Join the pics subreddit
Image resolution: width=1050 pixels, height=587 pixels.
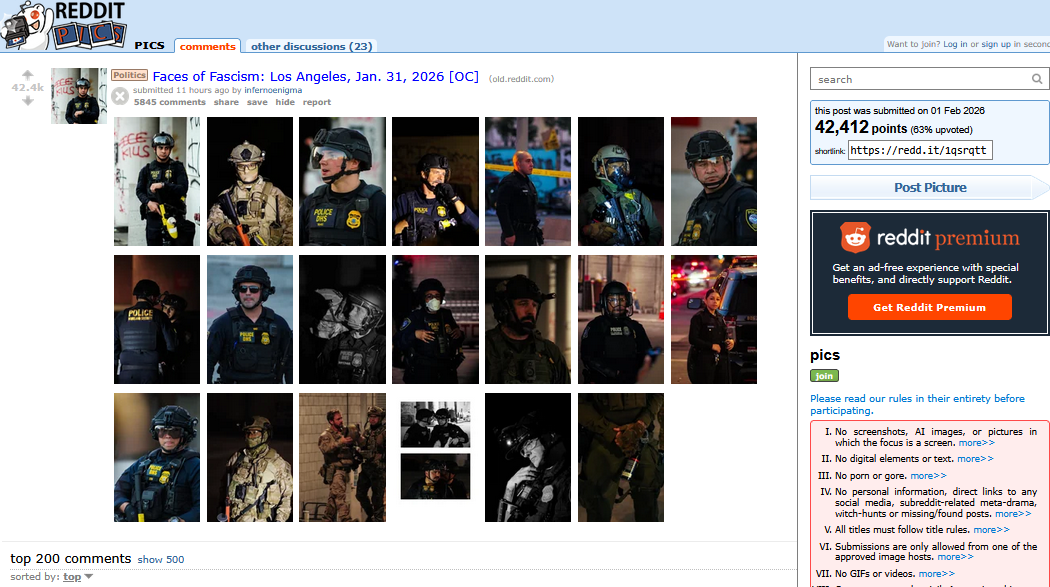click(824, 376)
